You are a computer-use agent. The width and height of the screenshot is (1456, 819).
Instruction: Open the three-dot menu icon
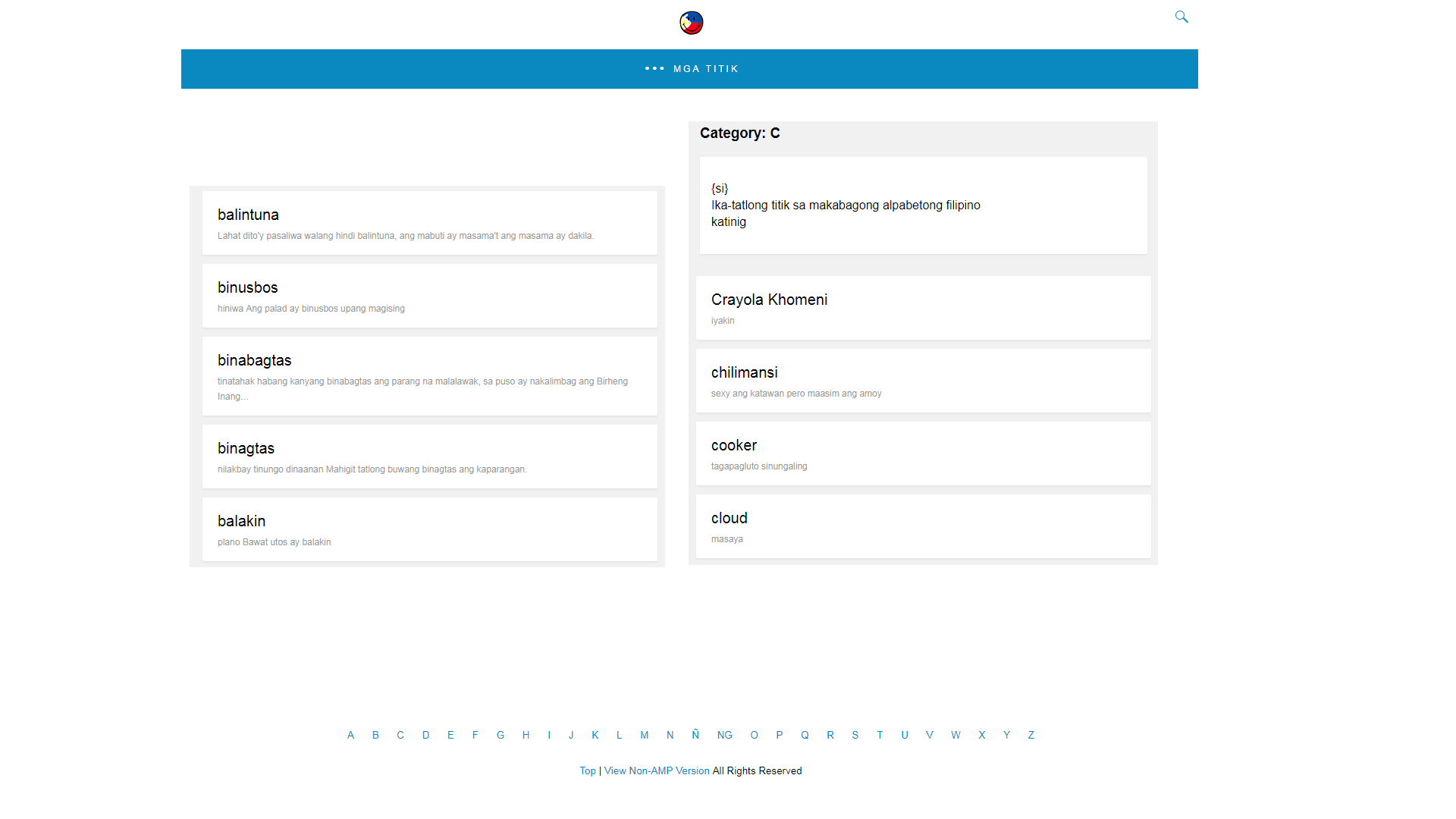[654, 69]
